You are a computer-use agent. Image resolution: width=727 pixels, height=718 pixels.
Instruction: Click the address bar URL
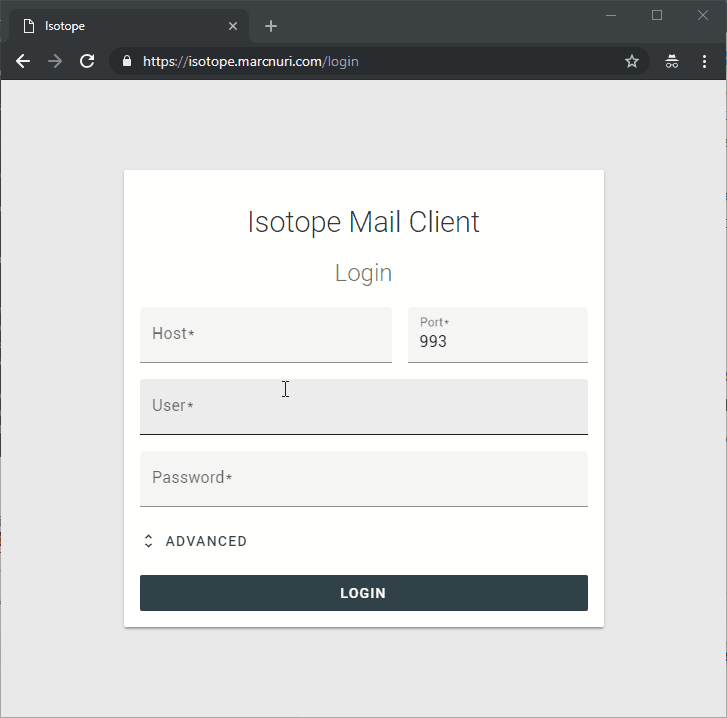click(250, 61)
